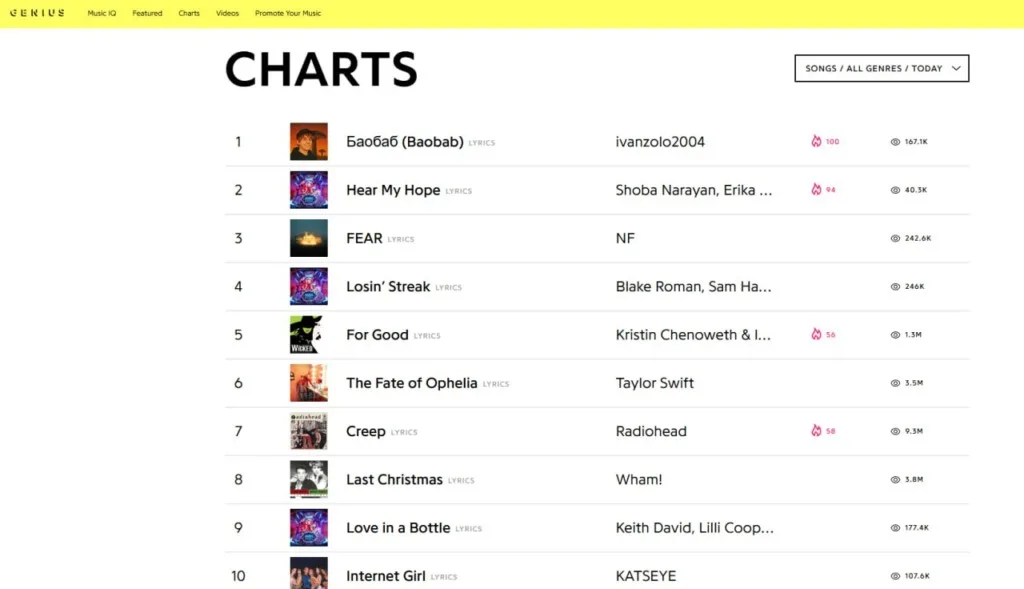Open the Videos nav link
1024x589 pixels.
tap(227, 14)
